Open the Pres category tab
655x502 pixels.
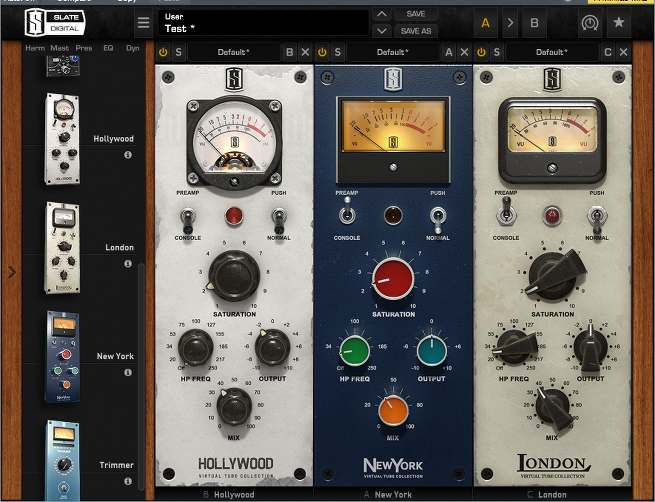click(x=84, y=48)
